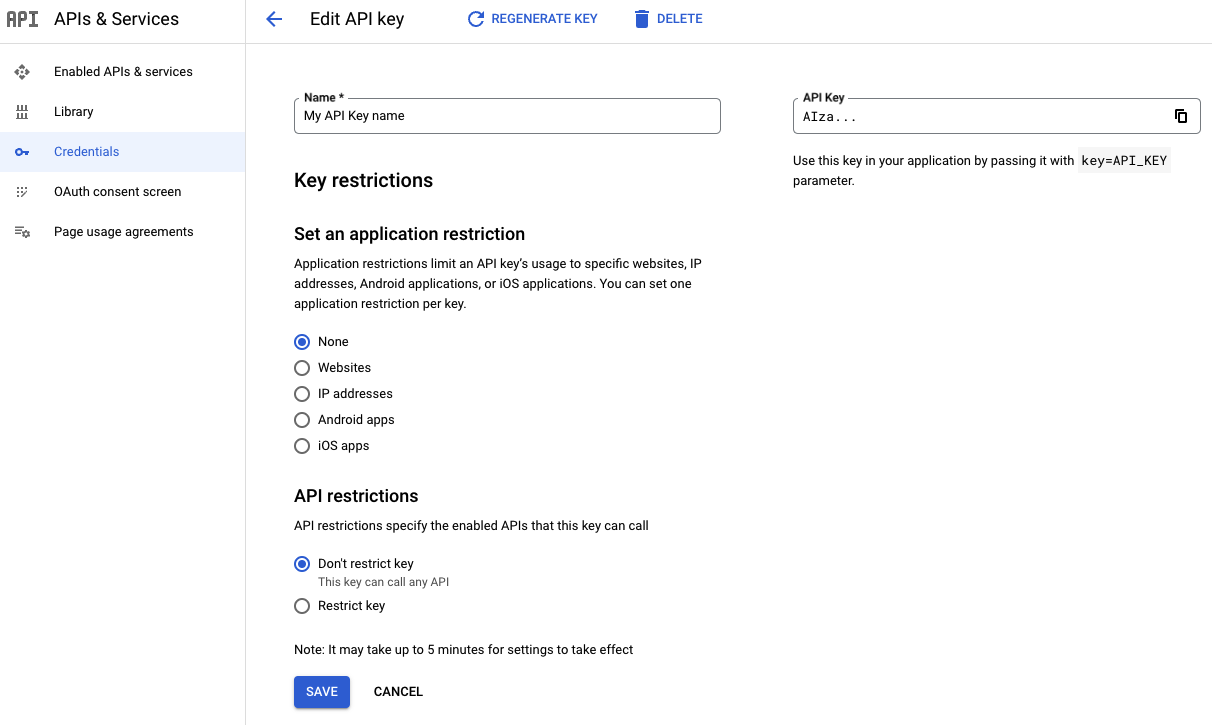Cancel editing the API key
Viewport: 1212px width, 725px height.
pyautogui.click(x=398, y=691)
